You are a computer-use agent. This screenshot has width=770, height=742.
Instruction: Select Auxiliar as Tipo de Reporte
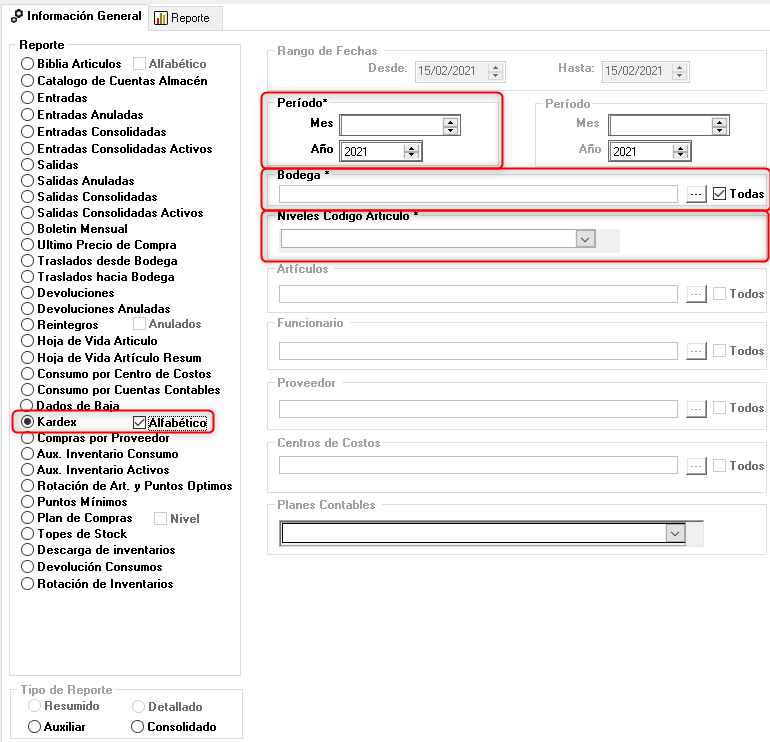point(35,727)
